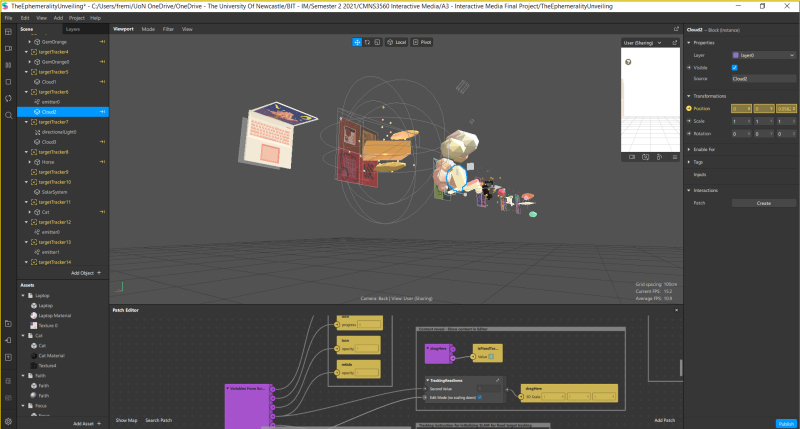Click the video camera icon in left sidebar

8,48
